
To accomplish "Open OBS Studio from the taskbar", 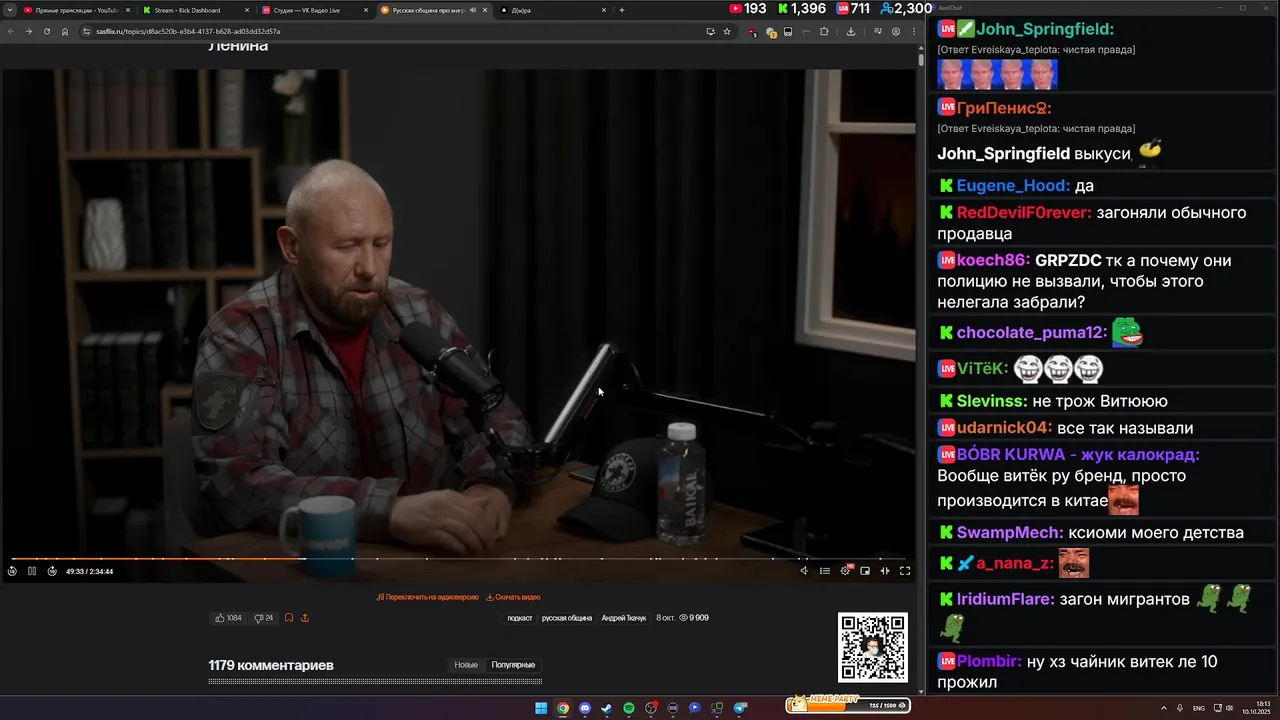I will (x=651, y=708).
